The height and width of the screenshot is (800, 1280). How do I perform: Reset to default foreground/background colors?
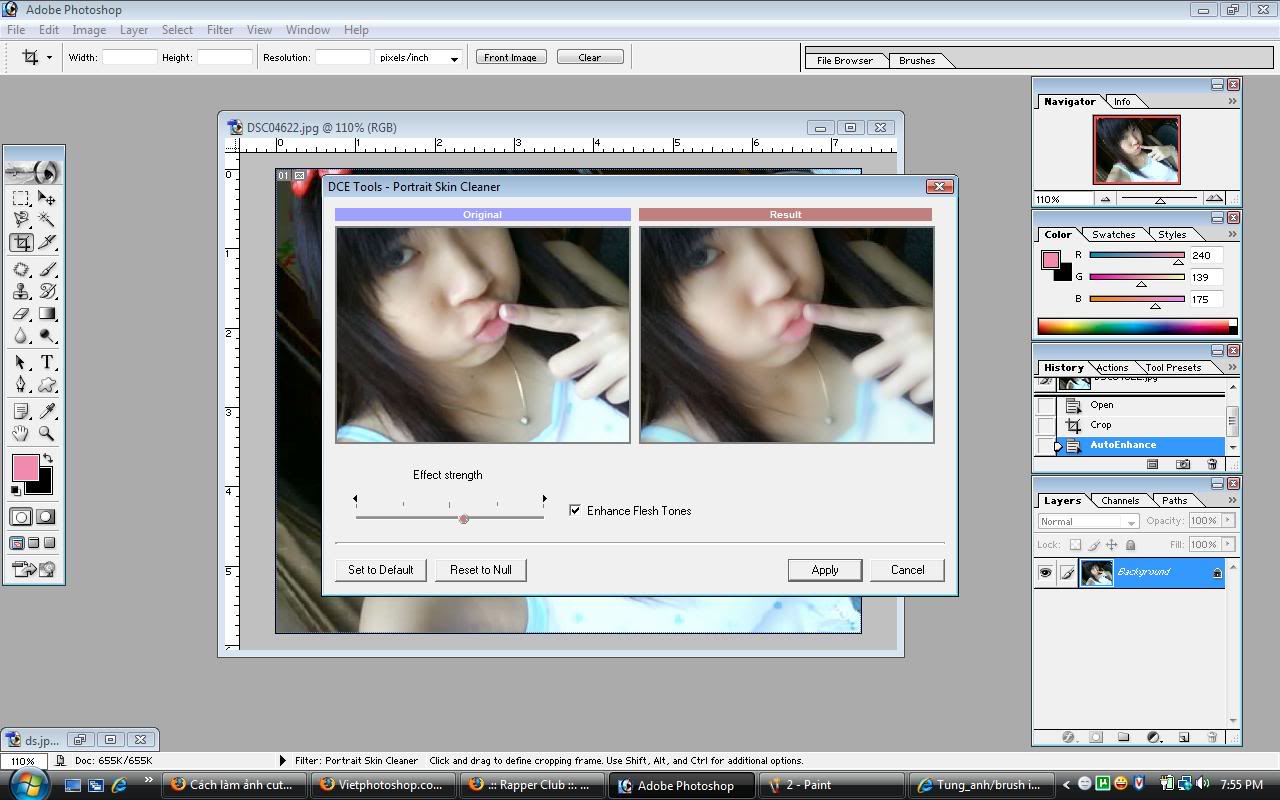(x=16, y=490)
